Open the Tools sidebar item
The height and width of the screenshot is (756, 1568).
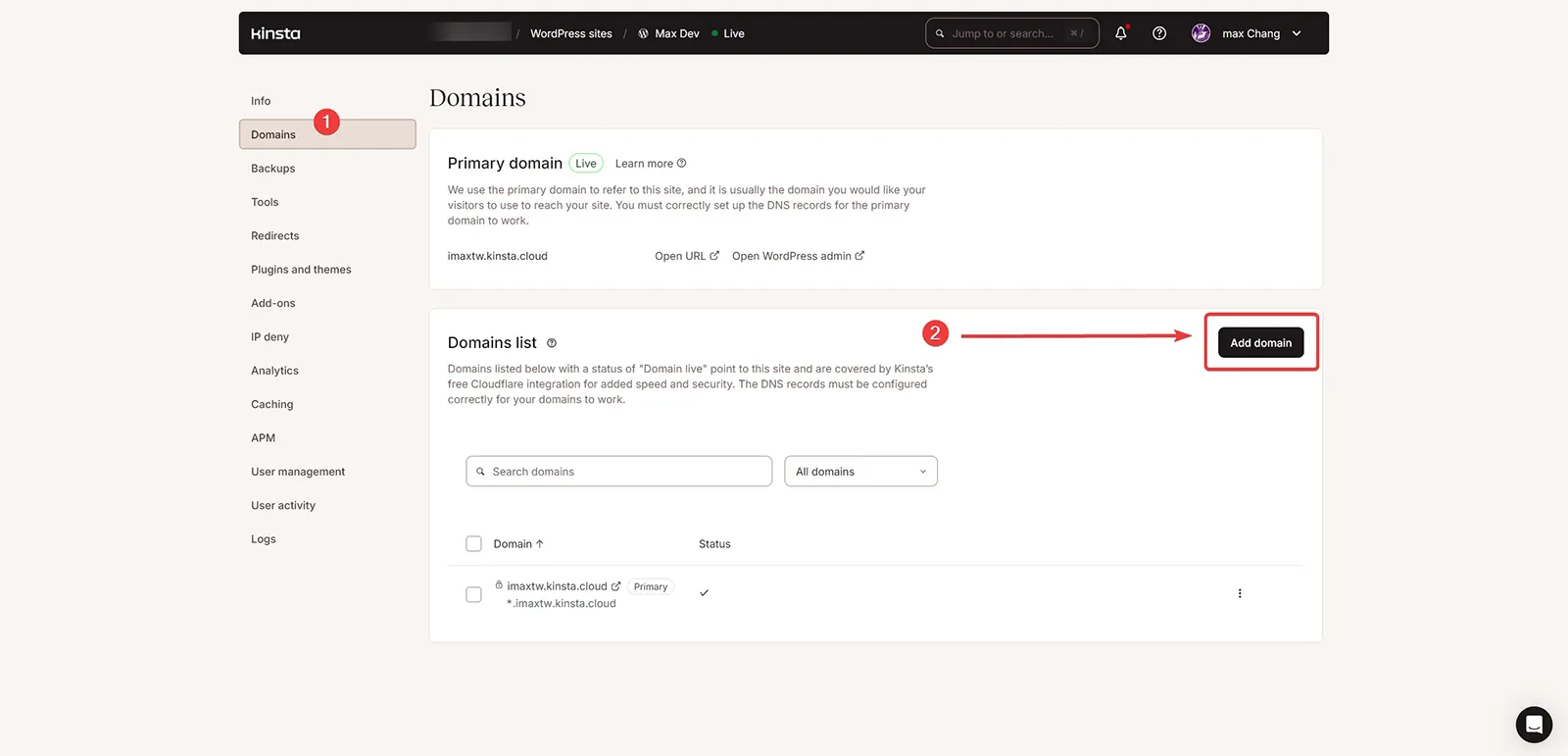coord(265,202)
